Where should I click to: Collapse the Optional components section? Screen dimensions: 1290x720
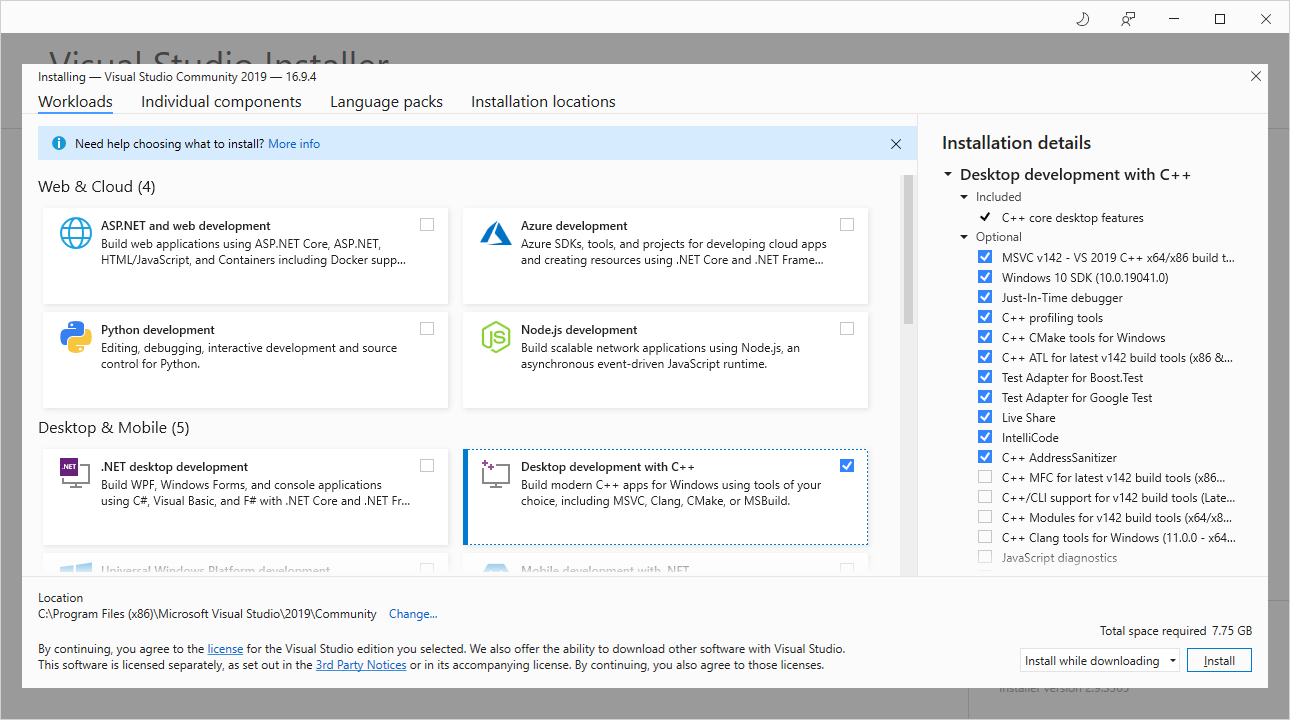(x=965, y=237)
